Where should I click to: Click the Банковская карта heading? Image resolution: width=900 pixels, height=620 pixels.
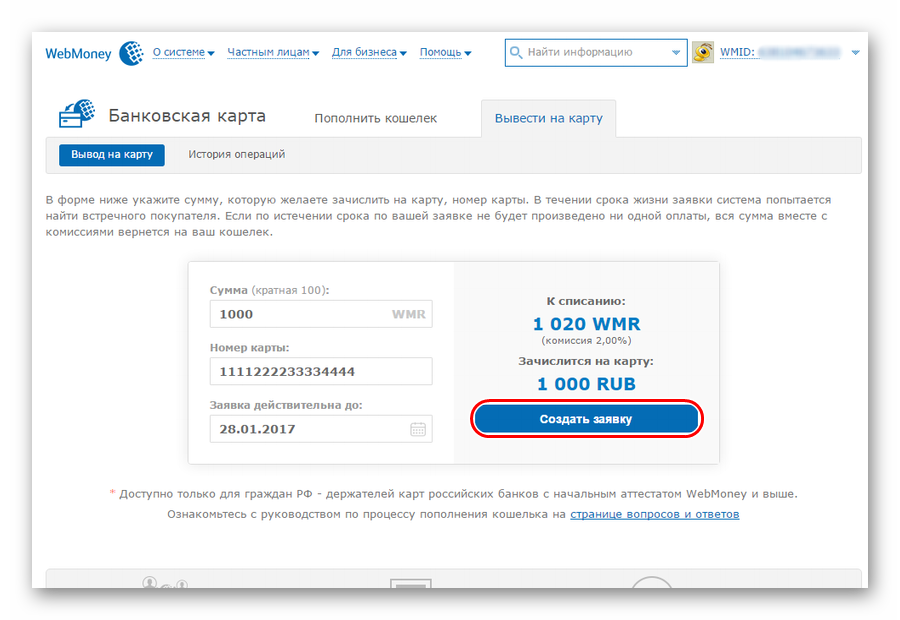(x=187, y=116)
